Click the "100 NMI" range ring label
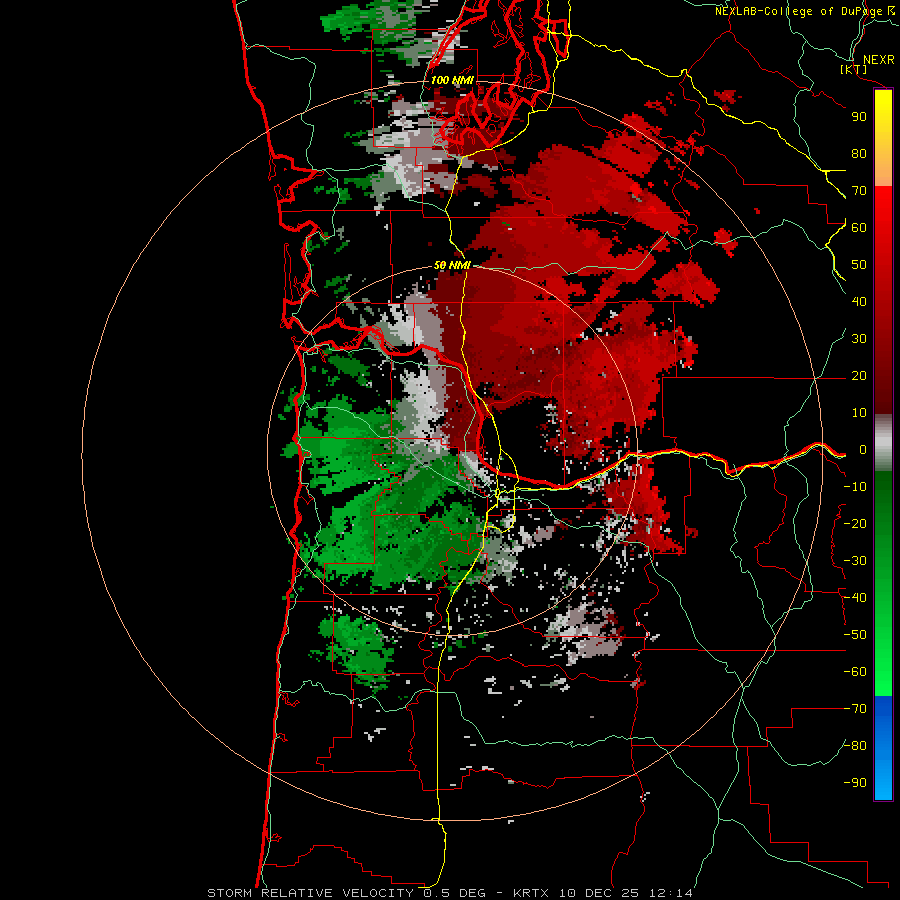Image resolution: width=900 pixels, height=900 pixels. 452,80
